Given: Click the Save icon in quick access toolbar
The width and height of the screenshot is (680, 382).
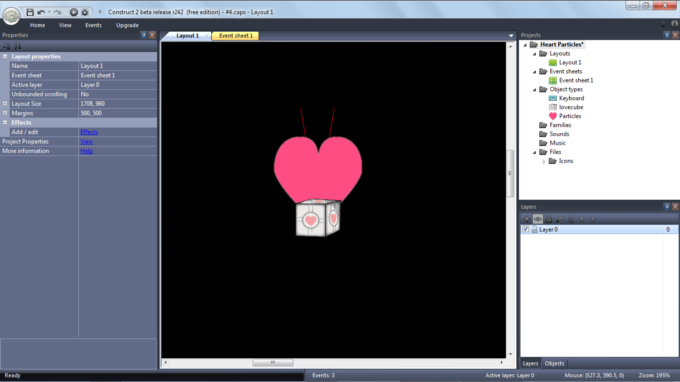Looking at the screenshot, I should 30,12.
